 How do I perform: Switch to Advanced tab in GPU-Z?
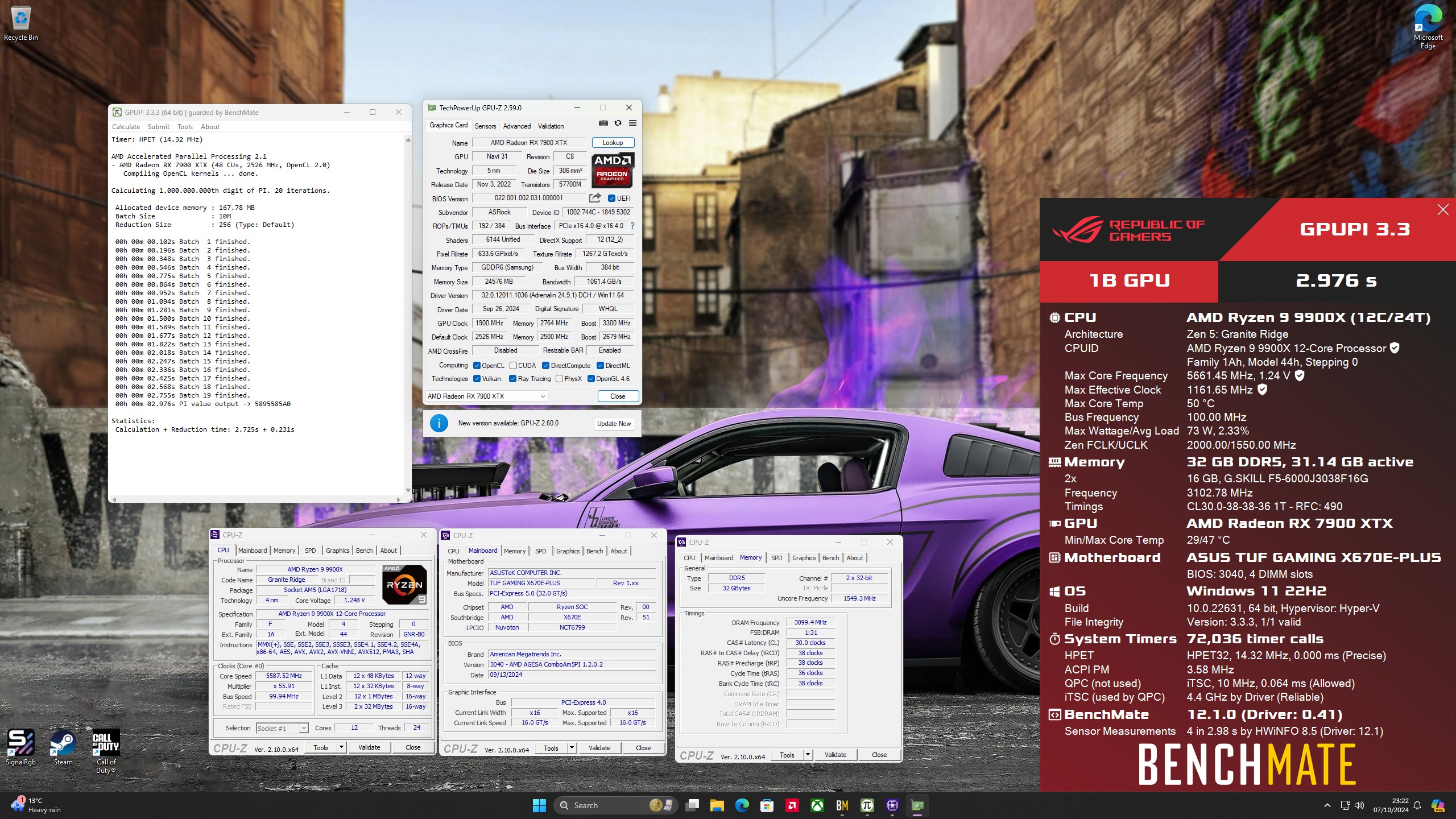click(517, 126)
